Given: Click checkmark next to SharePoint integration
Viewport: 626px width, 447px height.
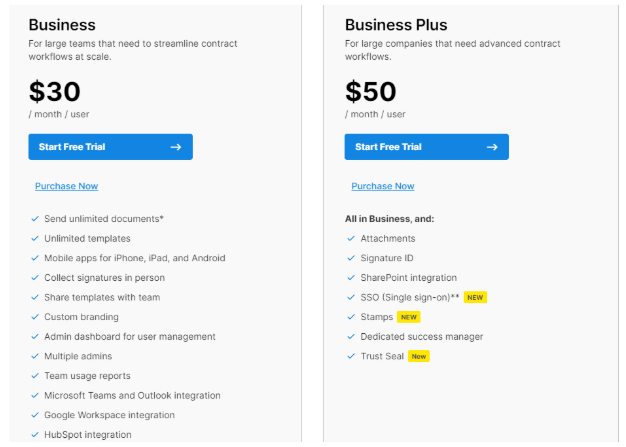Looking at the screenshot, I should pyautogui.click(x=351, y=277).
